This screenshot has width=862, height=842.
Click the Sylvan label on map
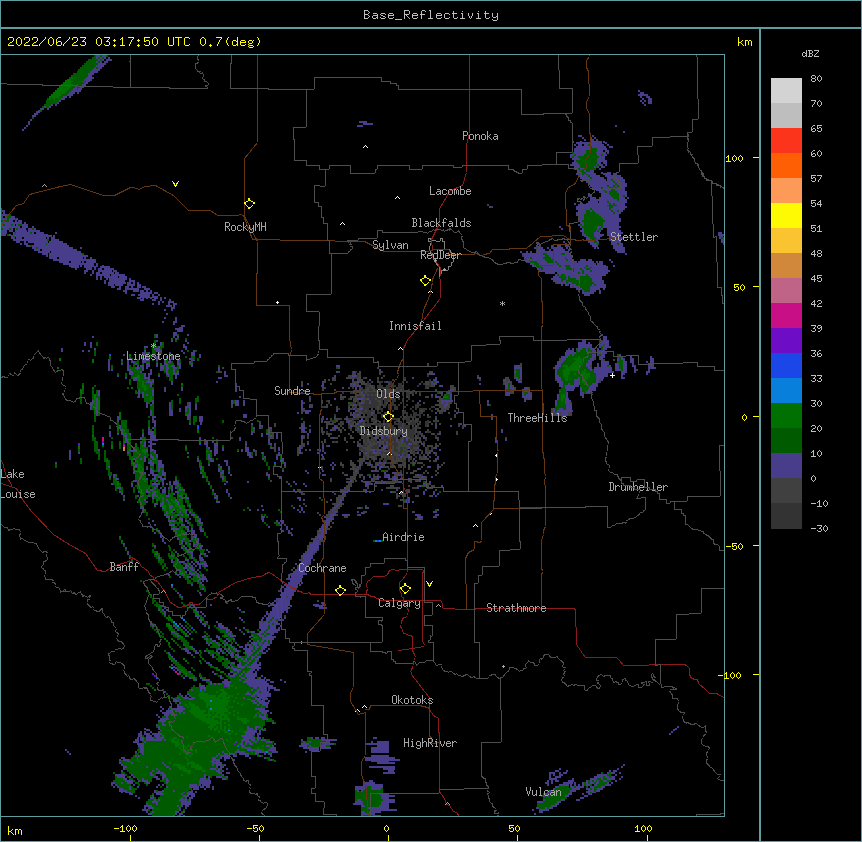pos(390,245)
